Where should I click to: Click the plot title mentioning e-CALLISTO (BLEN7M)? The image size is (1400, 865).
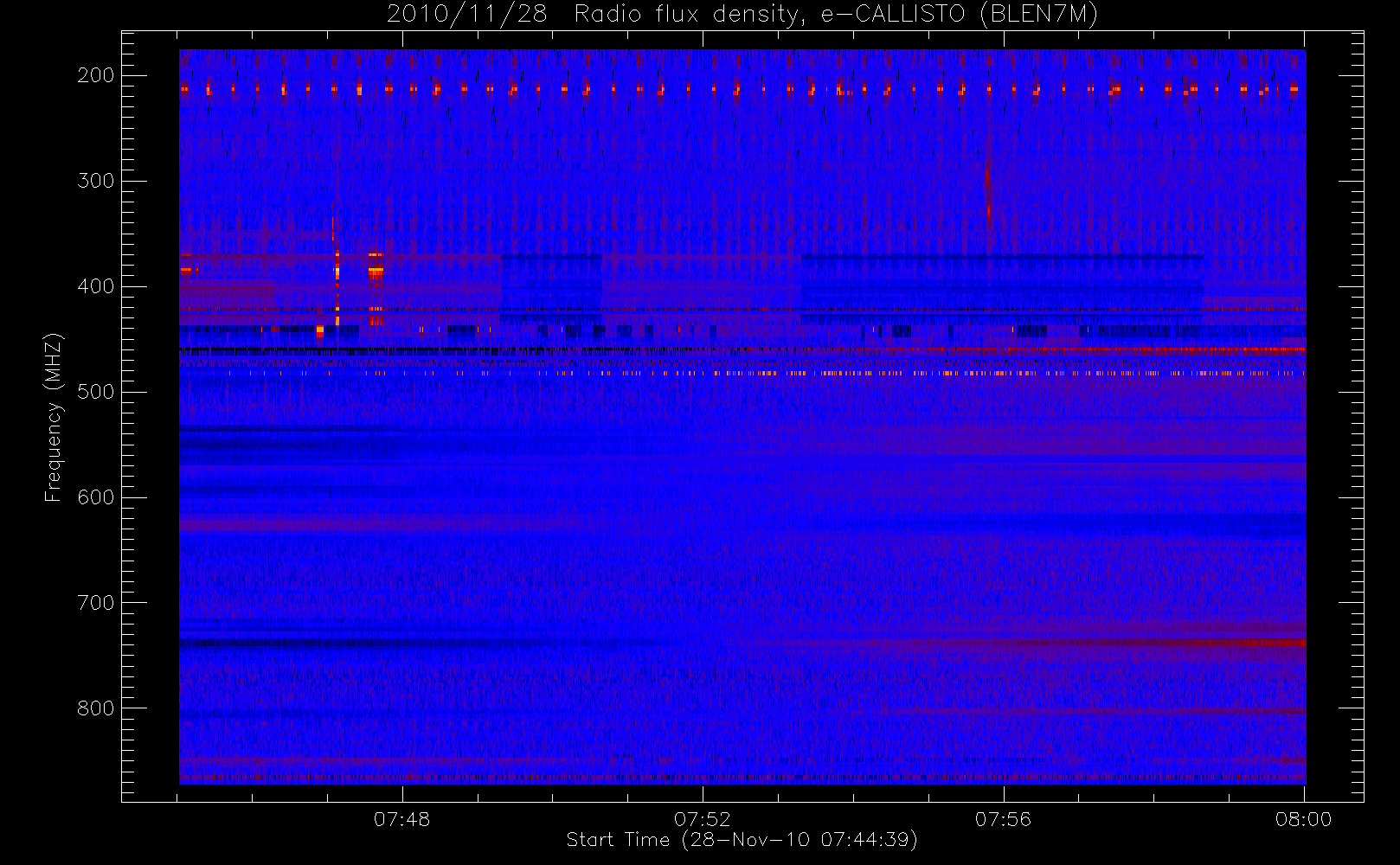742,14
